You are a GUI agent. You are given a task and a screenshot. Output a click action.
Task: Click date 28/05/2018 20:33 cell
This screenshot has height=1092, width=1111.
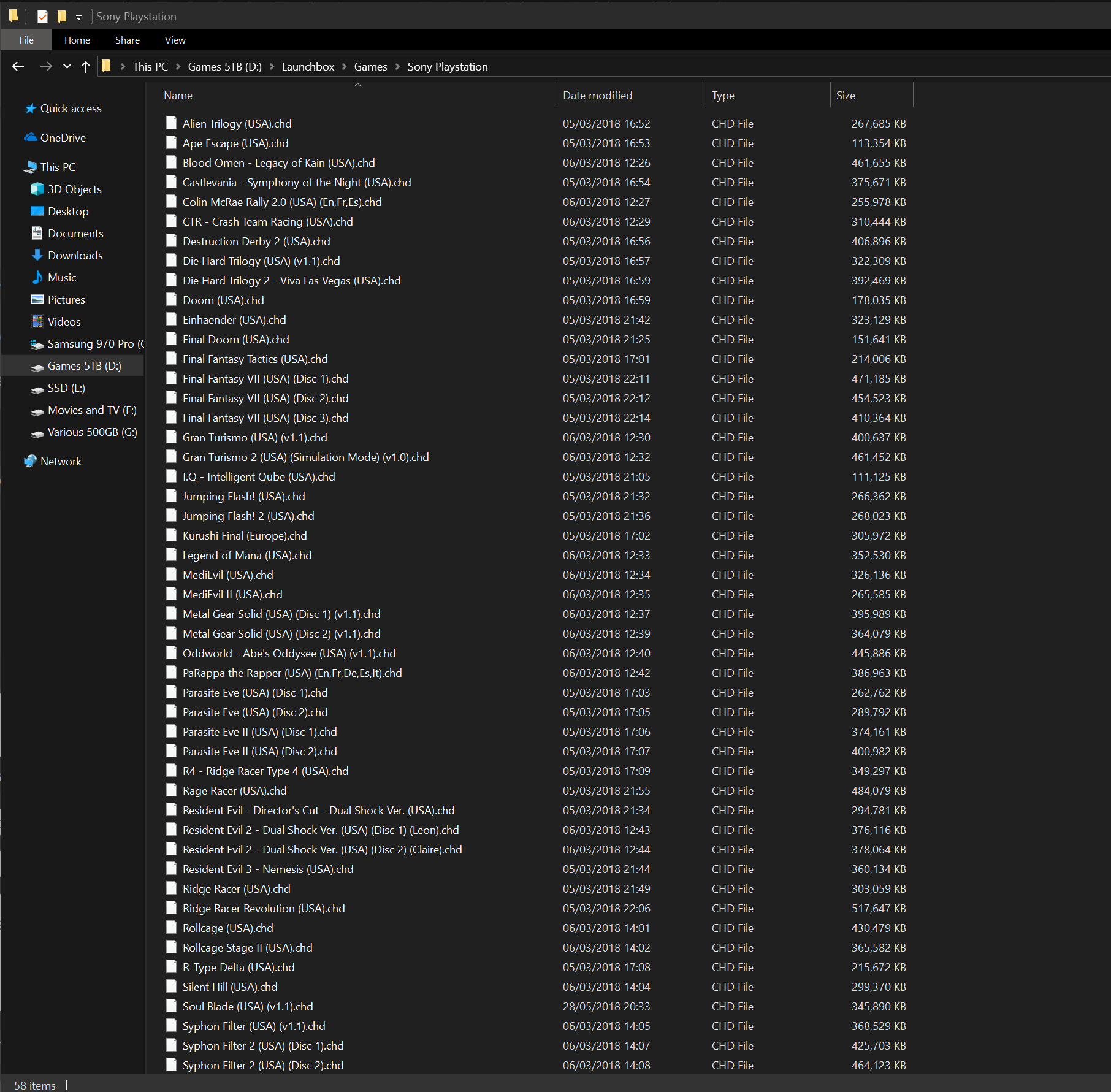click(606, 1006)
